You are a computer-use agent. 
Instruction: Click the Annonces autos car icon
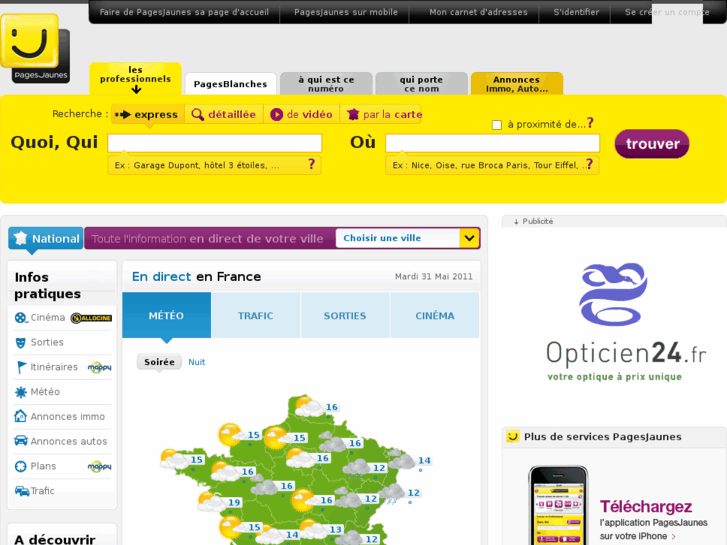point(21,440)
